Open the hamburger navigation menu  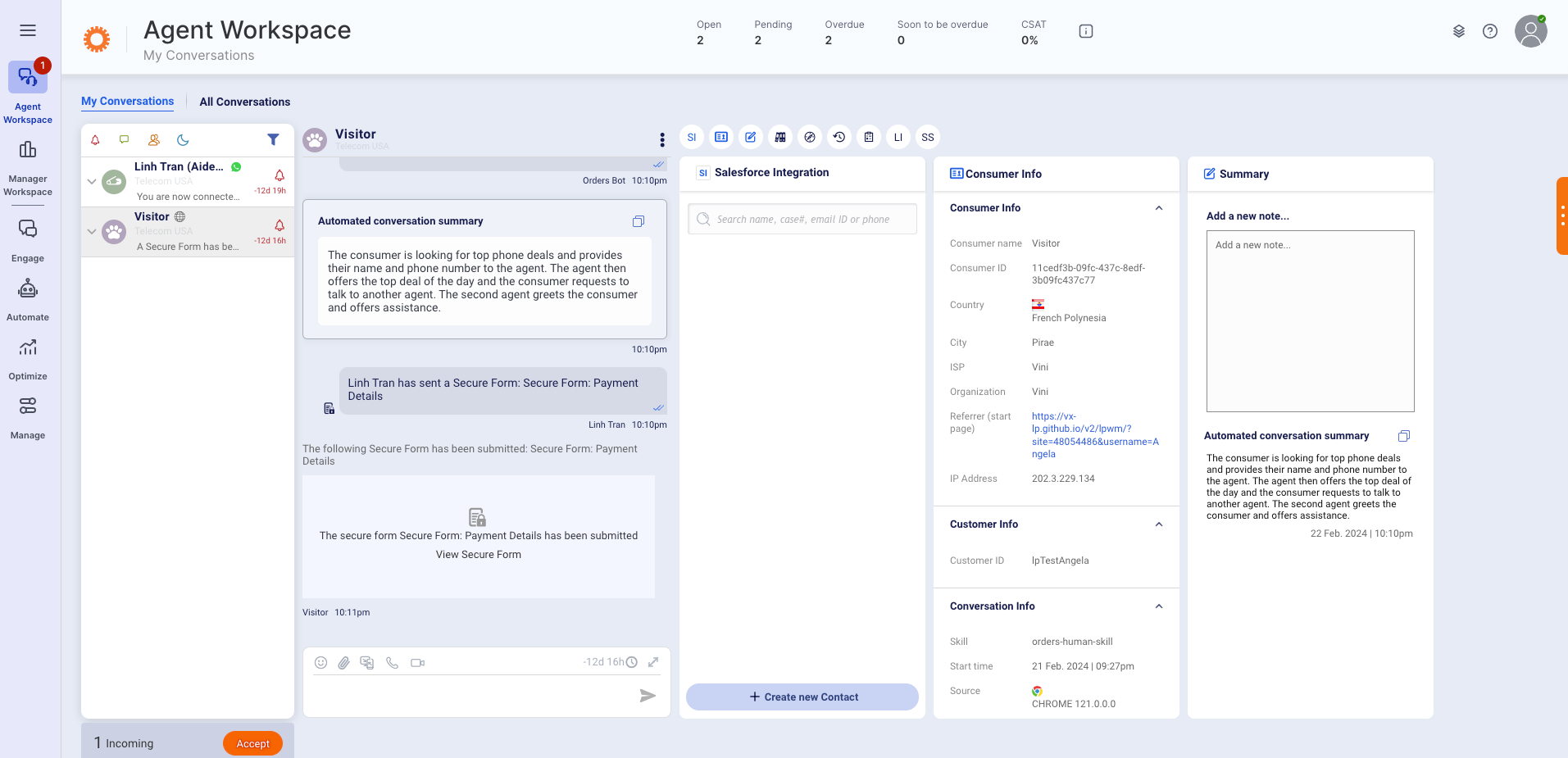pyautogui.click(x=28, y=30)
